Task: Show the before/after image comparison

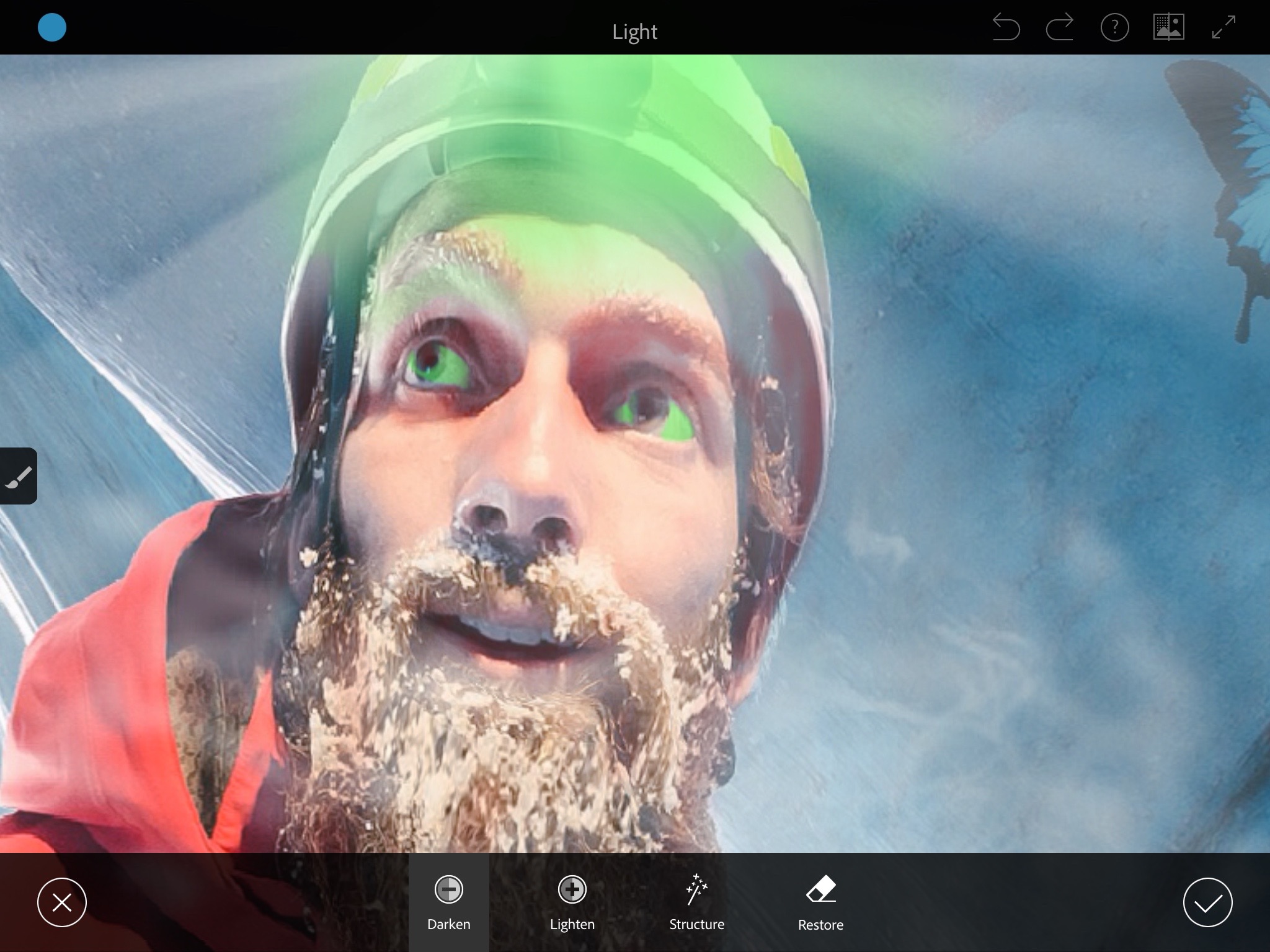Action: 1169,28
